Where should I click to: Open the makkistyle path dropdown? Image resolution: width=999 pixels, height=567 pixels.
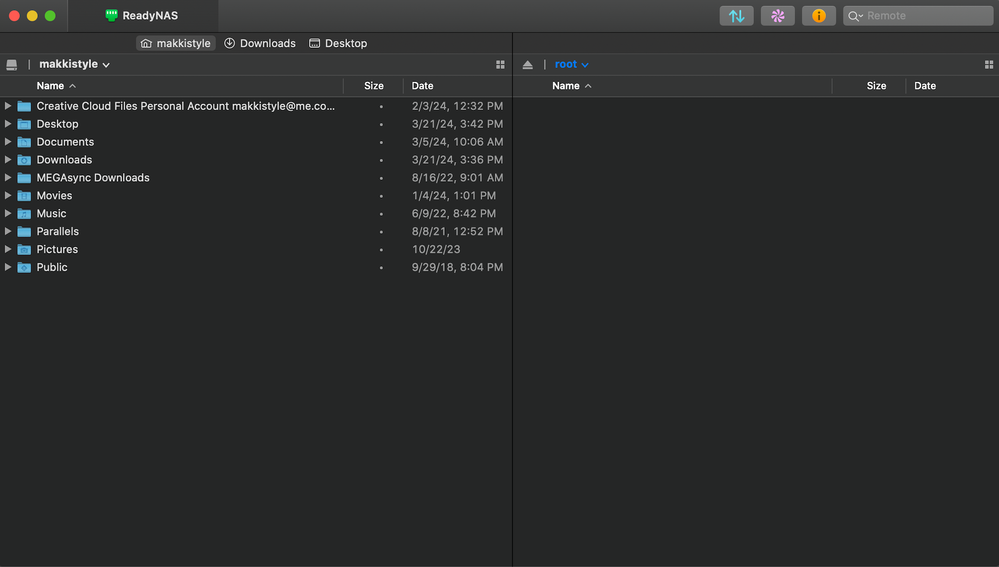pos(75,64)
